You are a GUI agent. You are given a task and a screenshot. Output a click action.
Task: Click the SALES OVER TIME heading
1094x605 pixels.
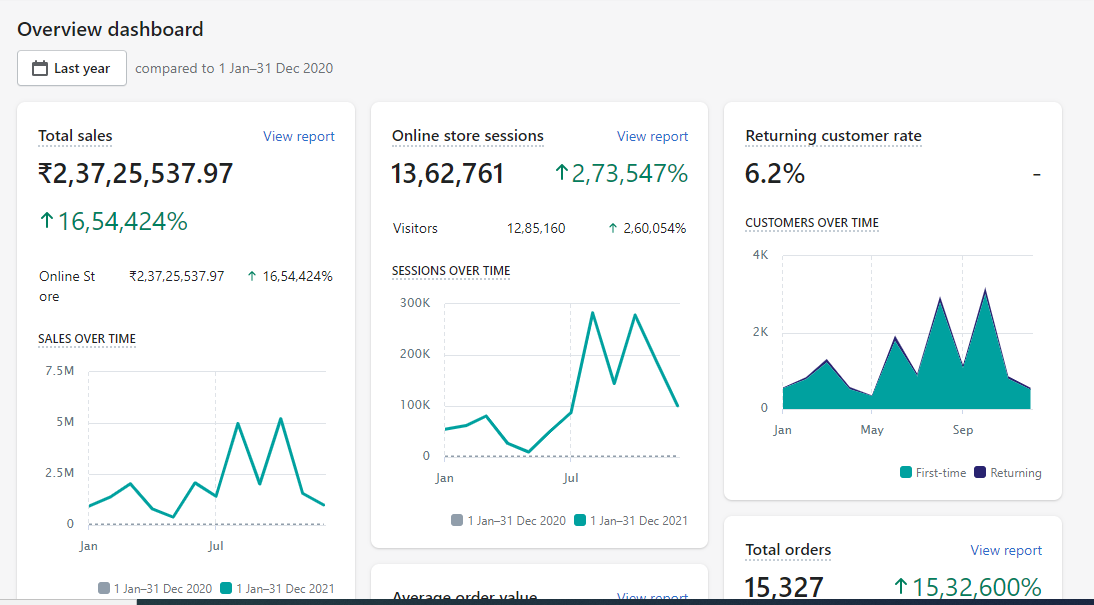click(x=87, y=339)
